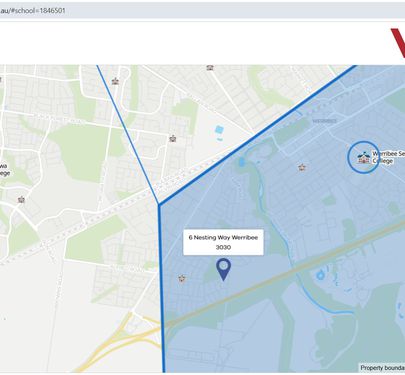This screenshot has width=405, height=375.
Task: Select the circled Werribee Secondary College school icon
Action: click(x=363, y=157)
